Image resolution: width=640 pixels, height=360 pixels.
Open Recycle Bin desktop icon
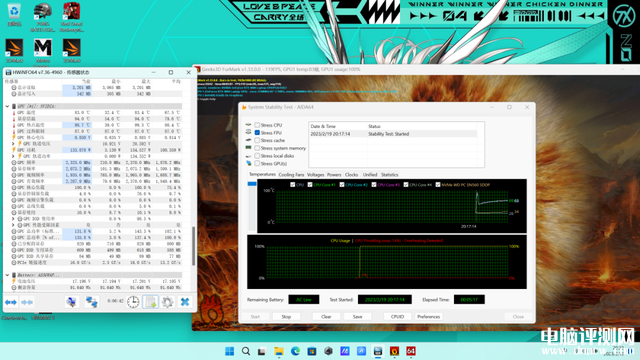click(x=14, y=15)
